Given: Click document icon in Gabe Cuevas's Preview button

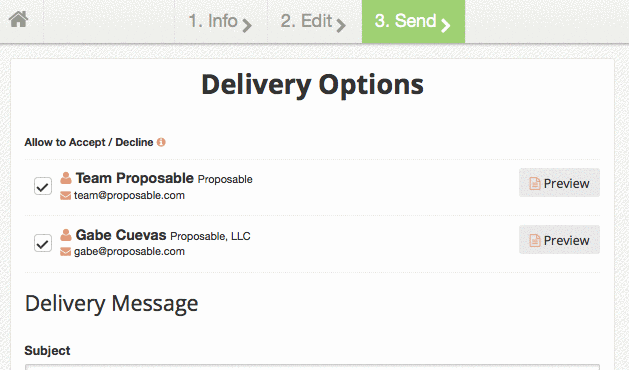Looking at the screenshot, I should 535,240.
